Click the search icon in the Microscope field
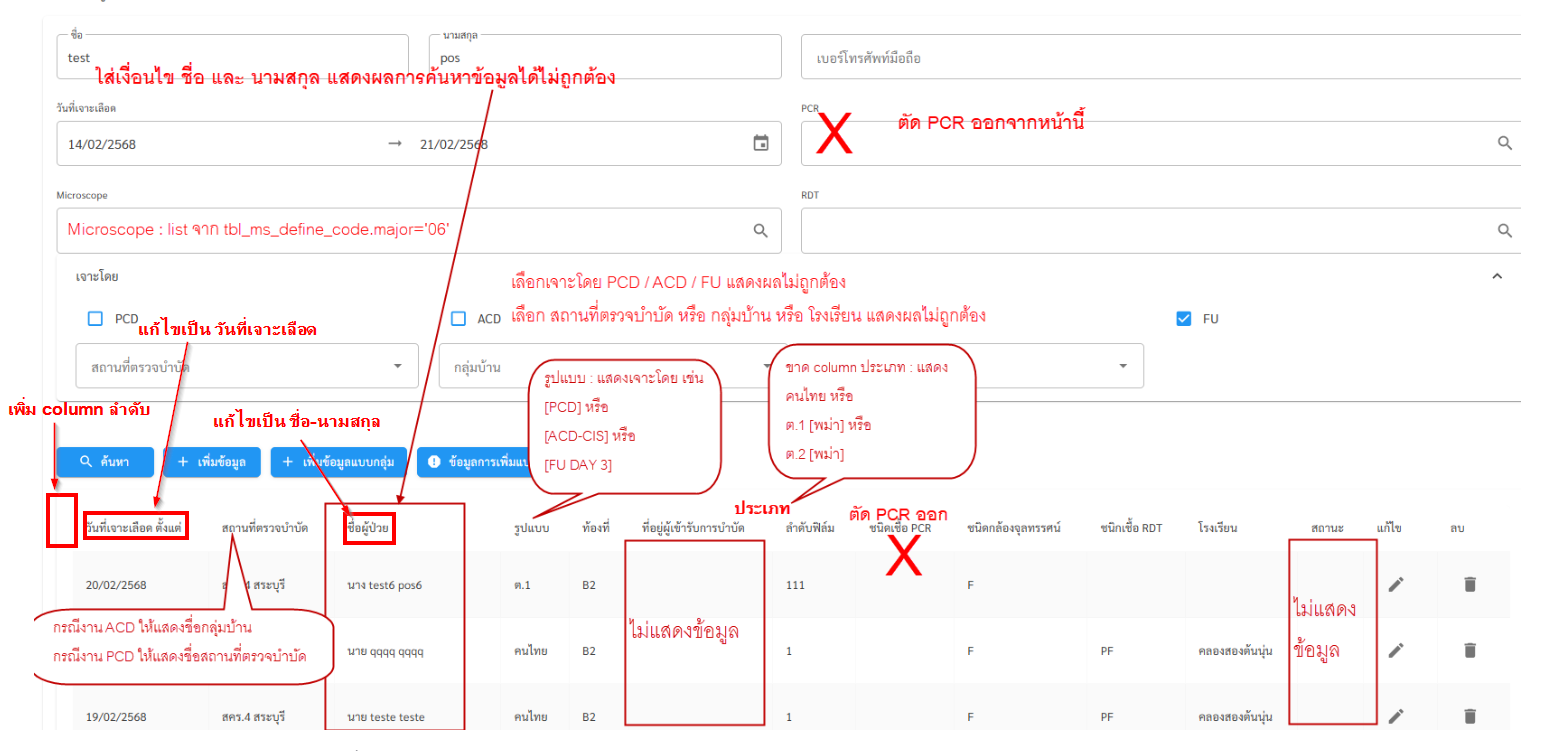Viewport: 1546px width, 751px height. (x=760, y=230)
